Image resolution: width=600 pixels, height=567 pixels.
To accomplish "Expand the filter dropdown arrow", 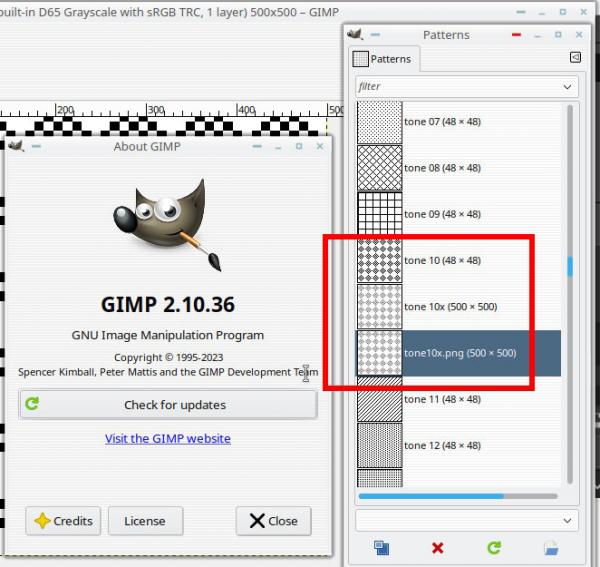I will click(567, 87).
